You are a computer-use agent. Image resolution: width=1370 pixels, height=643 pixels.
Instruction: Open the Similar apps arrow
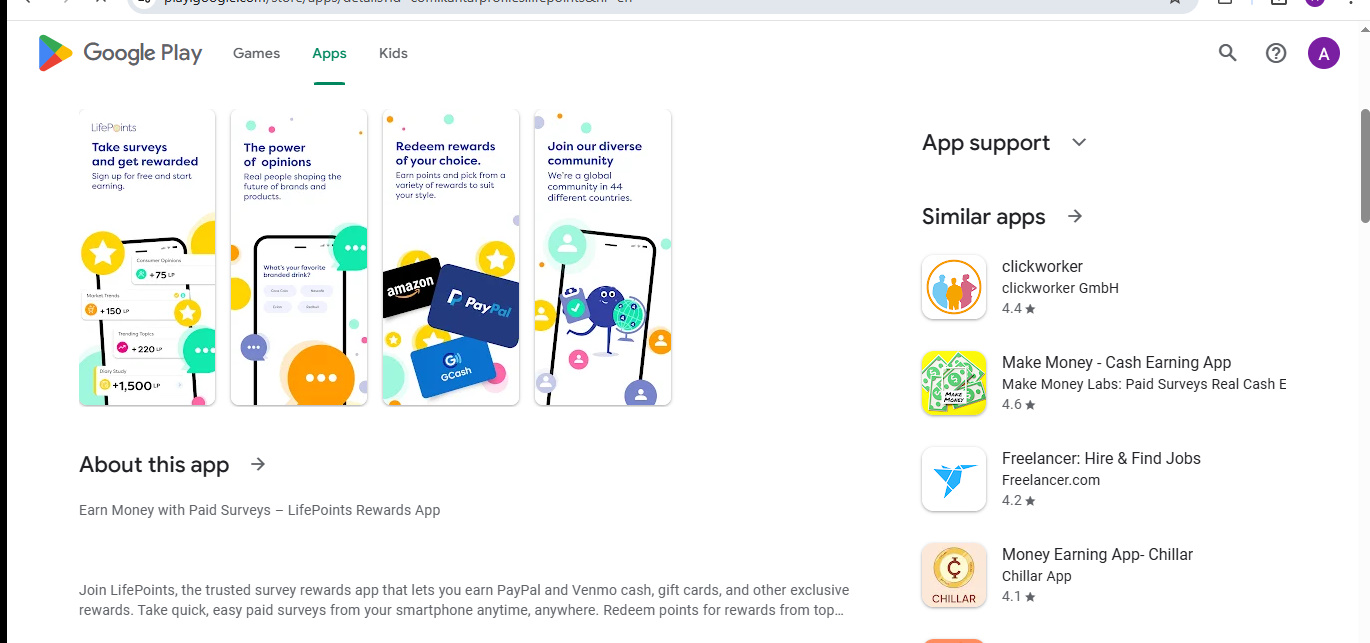click(1075, 216)
